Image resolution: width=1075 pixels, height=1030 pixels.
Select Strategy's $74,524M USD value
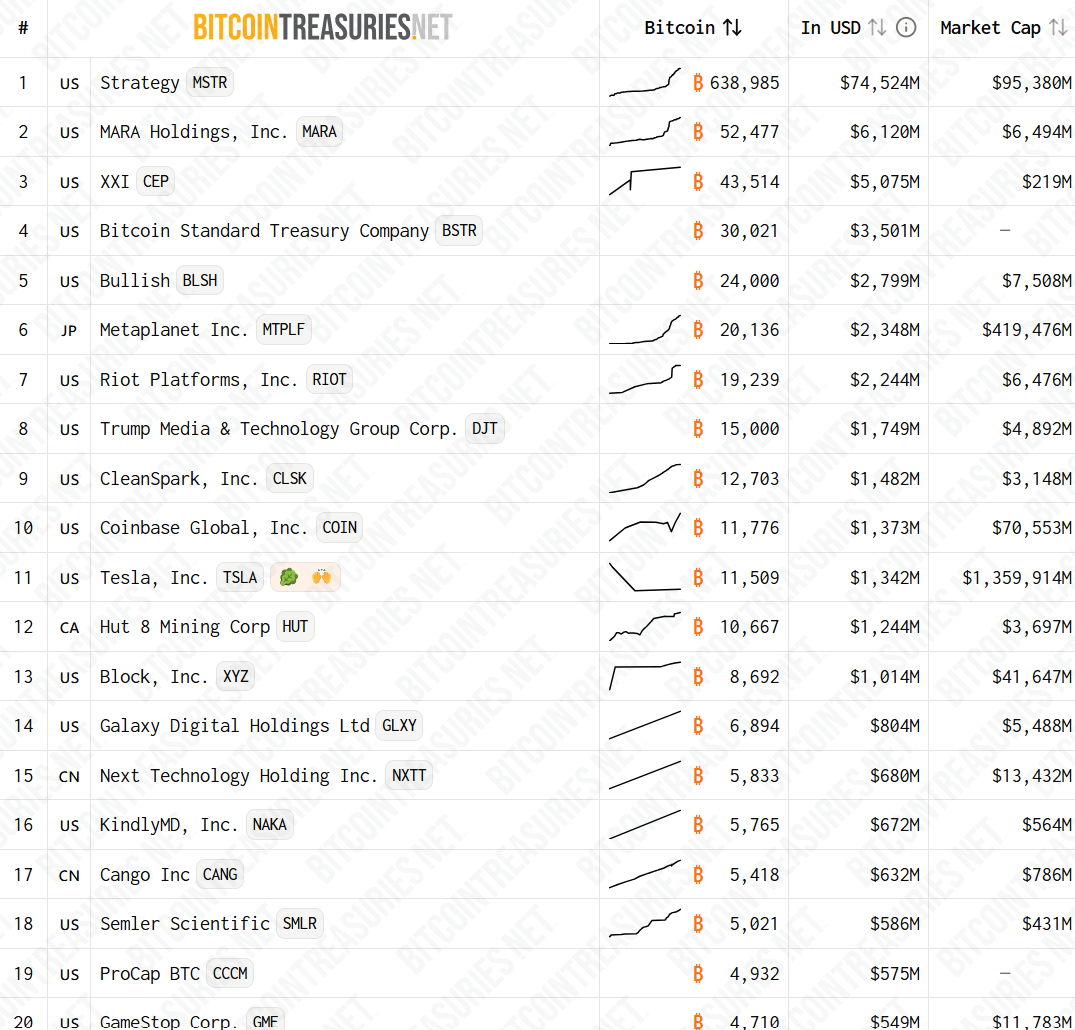[880, 83]
